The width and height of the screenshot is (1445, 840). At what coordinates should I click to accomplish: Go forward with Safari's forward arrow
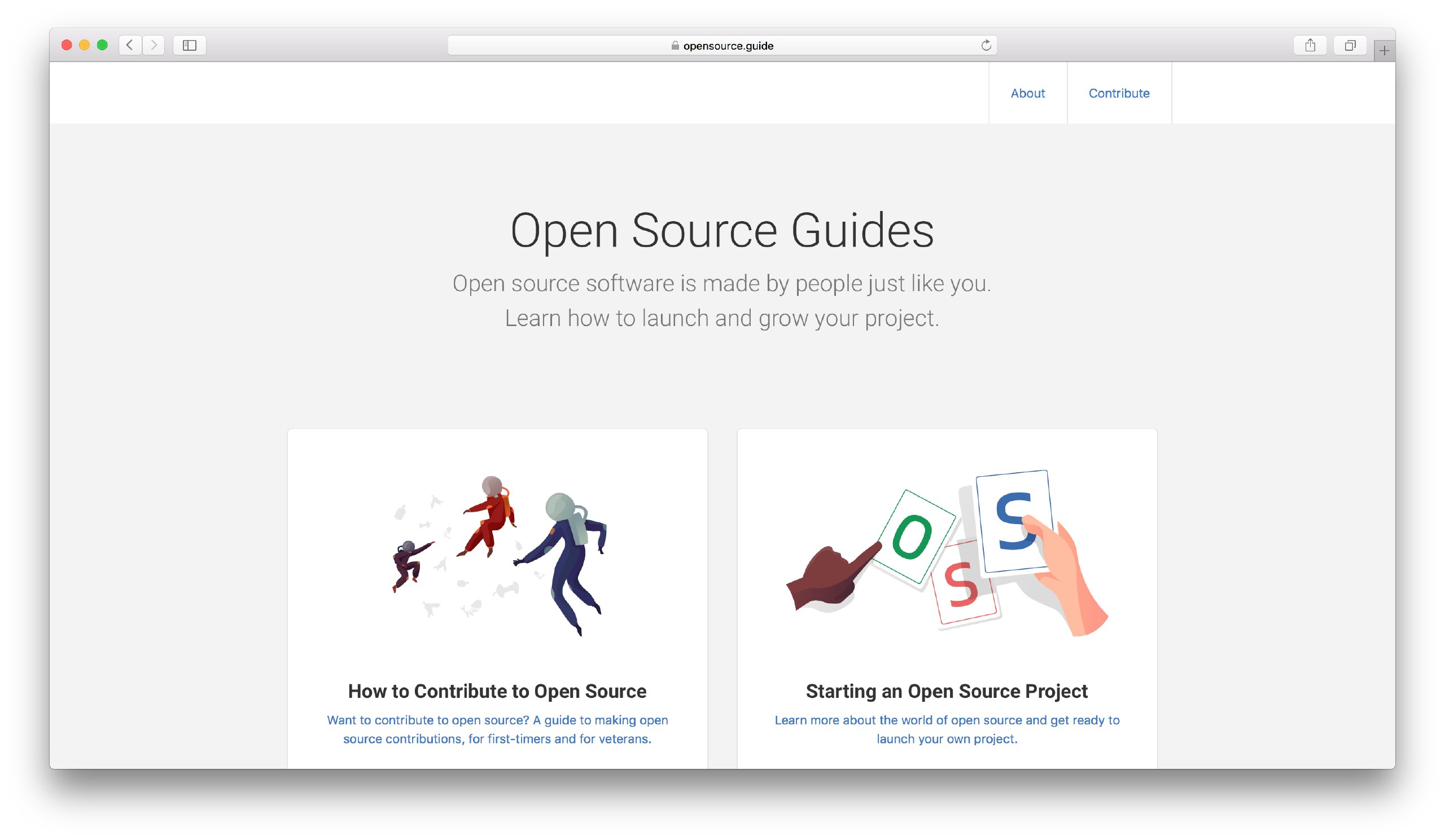[x=154, y=45]
